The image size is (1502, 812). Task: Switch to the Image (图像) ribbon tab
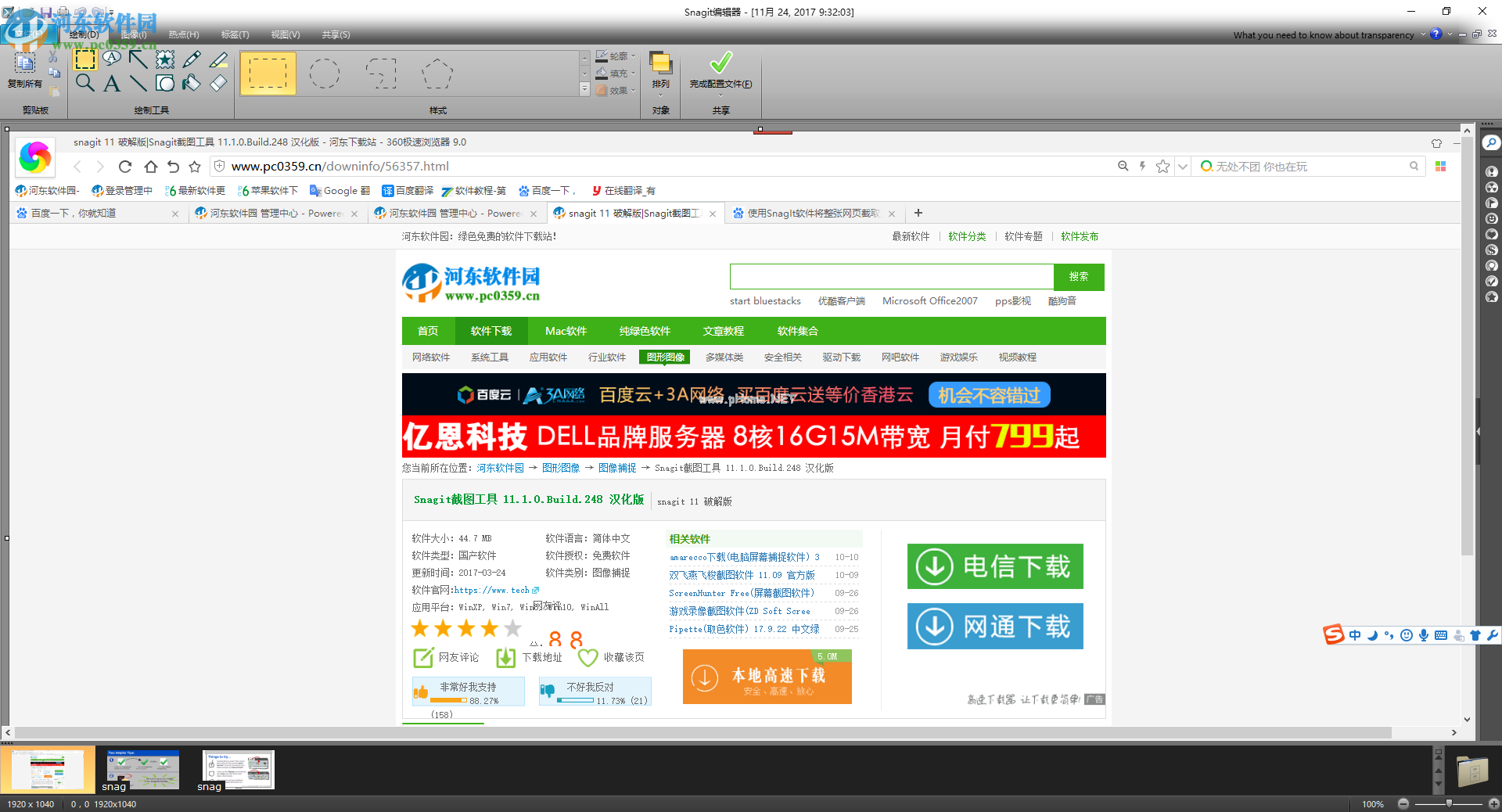134,34
